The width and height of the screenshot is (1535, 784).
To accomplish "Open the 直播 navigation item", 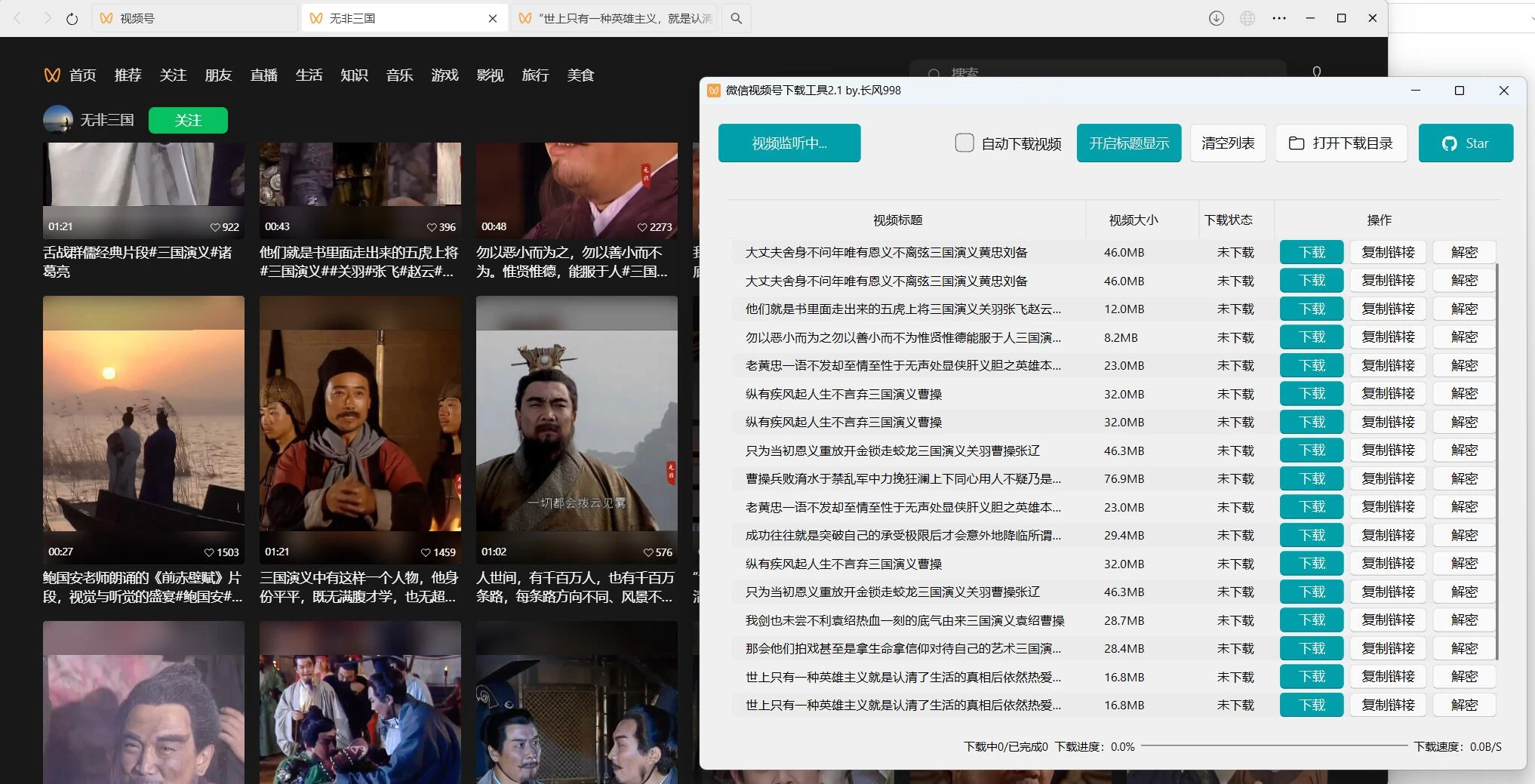I will pyautogui.click(x=264, y=75).
